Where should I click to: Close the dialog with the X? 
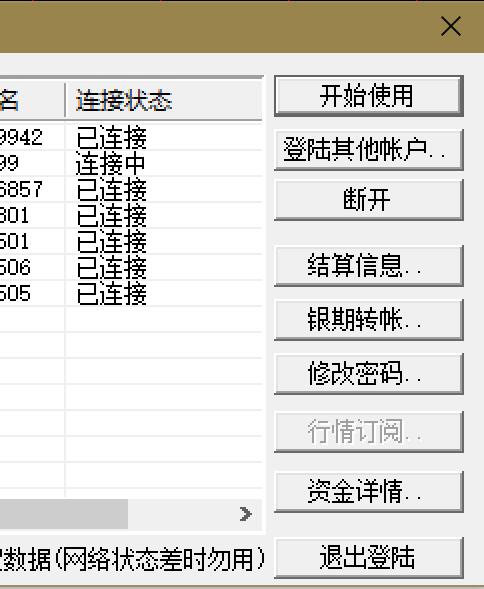click(x=451, y=26)
